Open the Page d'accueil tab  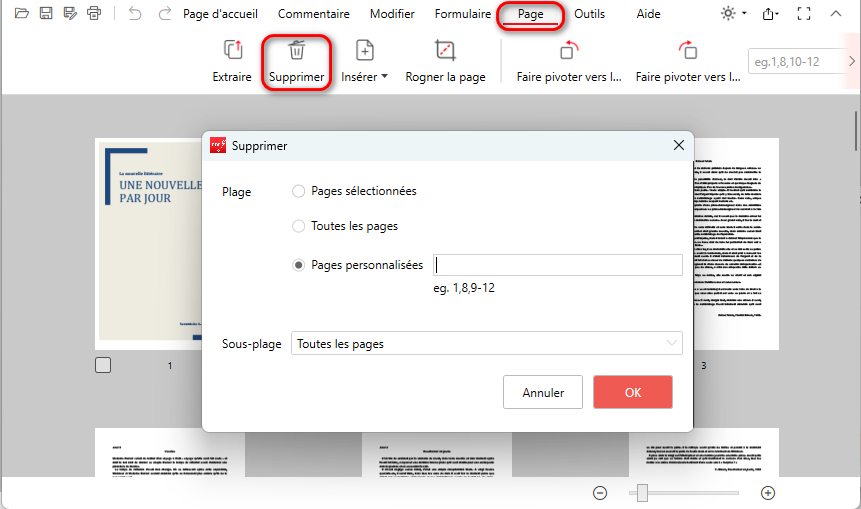click(x=220, y=14)
